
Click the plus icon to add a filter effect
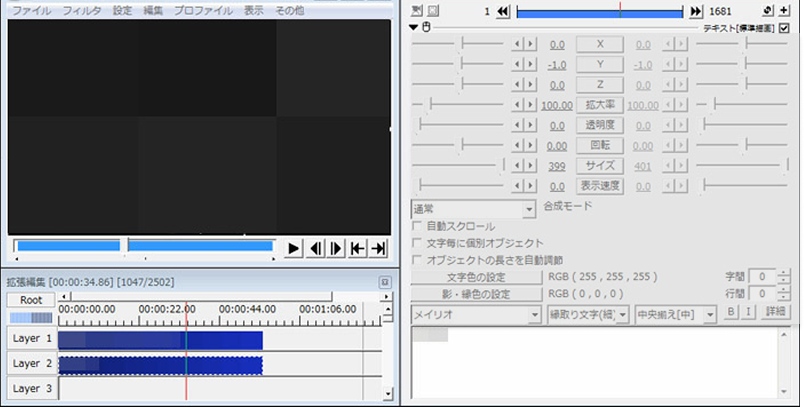coord(784,11)
